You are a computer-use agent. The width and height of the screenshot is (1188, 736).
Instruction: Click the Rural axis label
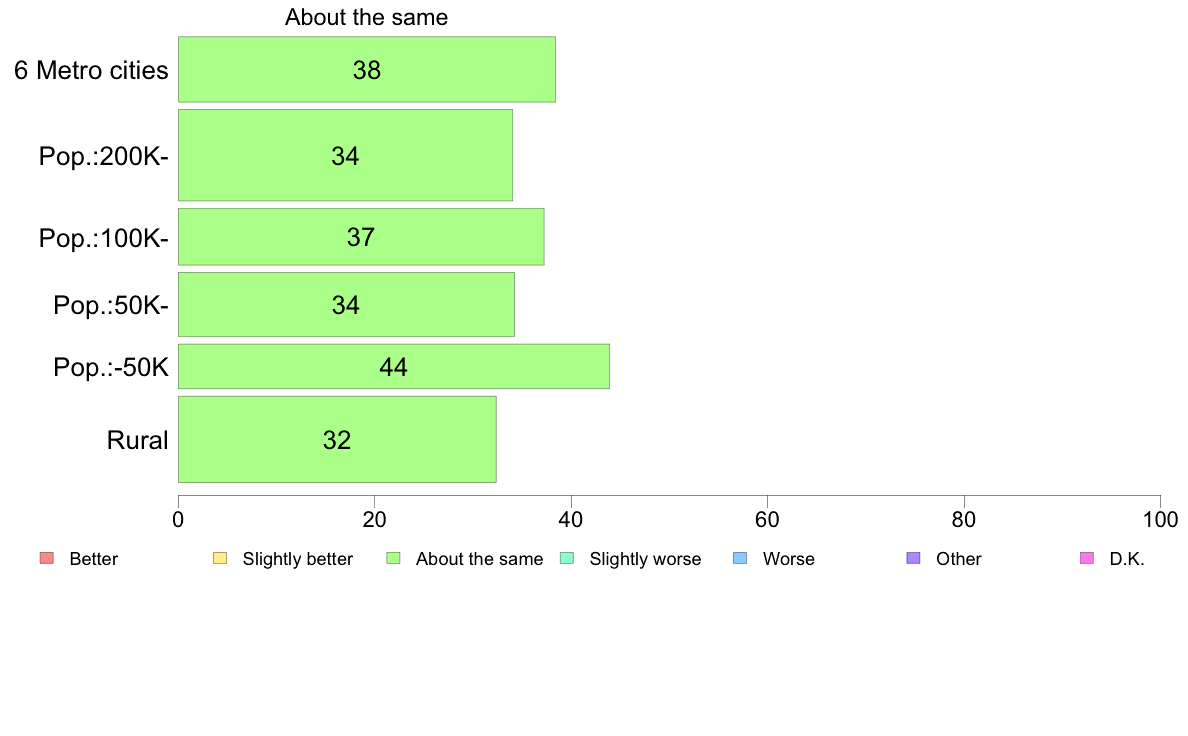click(x=137, y=440)
